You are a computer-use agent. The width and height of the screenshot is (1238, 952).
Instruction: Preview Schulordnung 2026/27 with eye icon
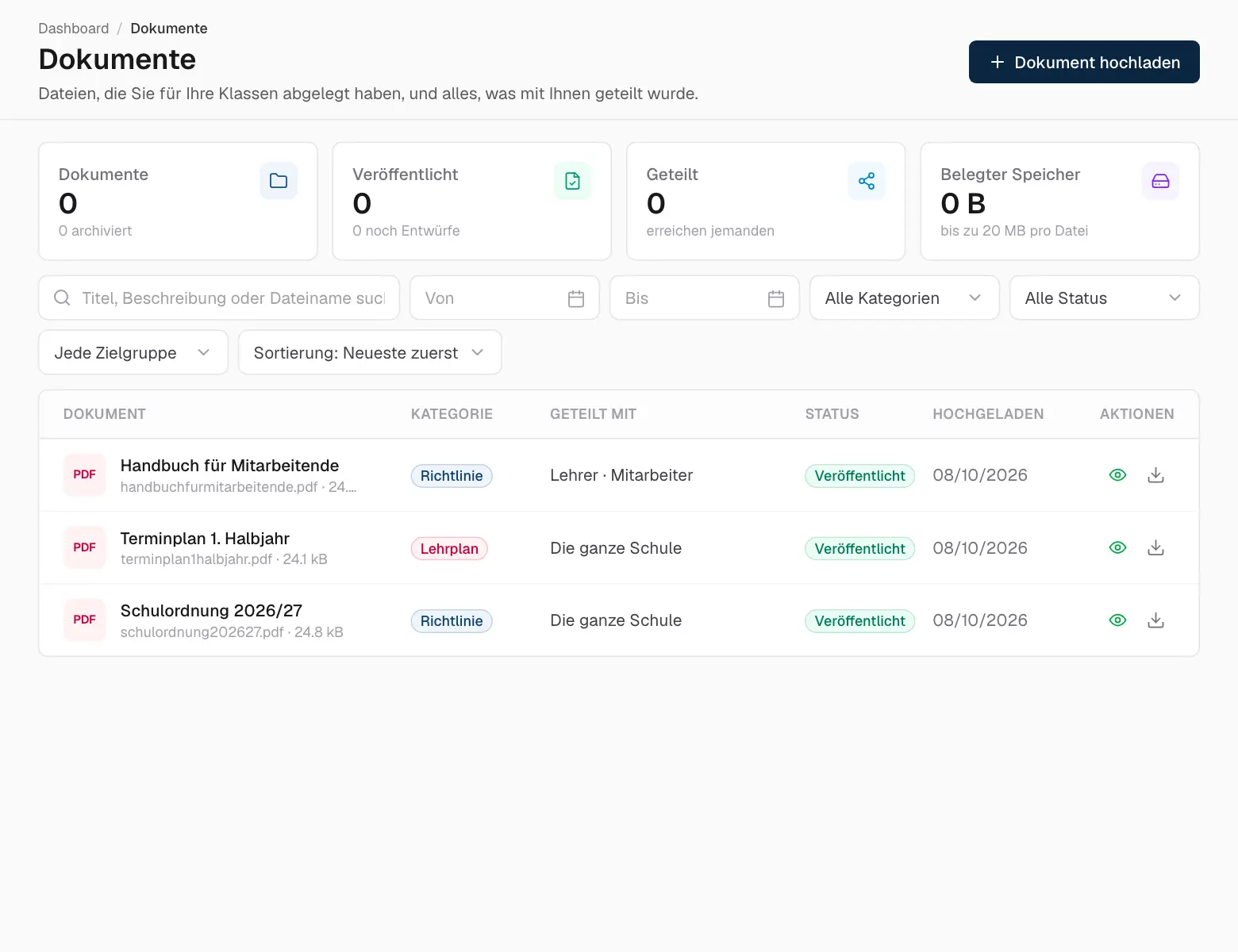[1117, 620]
